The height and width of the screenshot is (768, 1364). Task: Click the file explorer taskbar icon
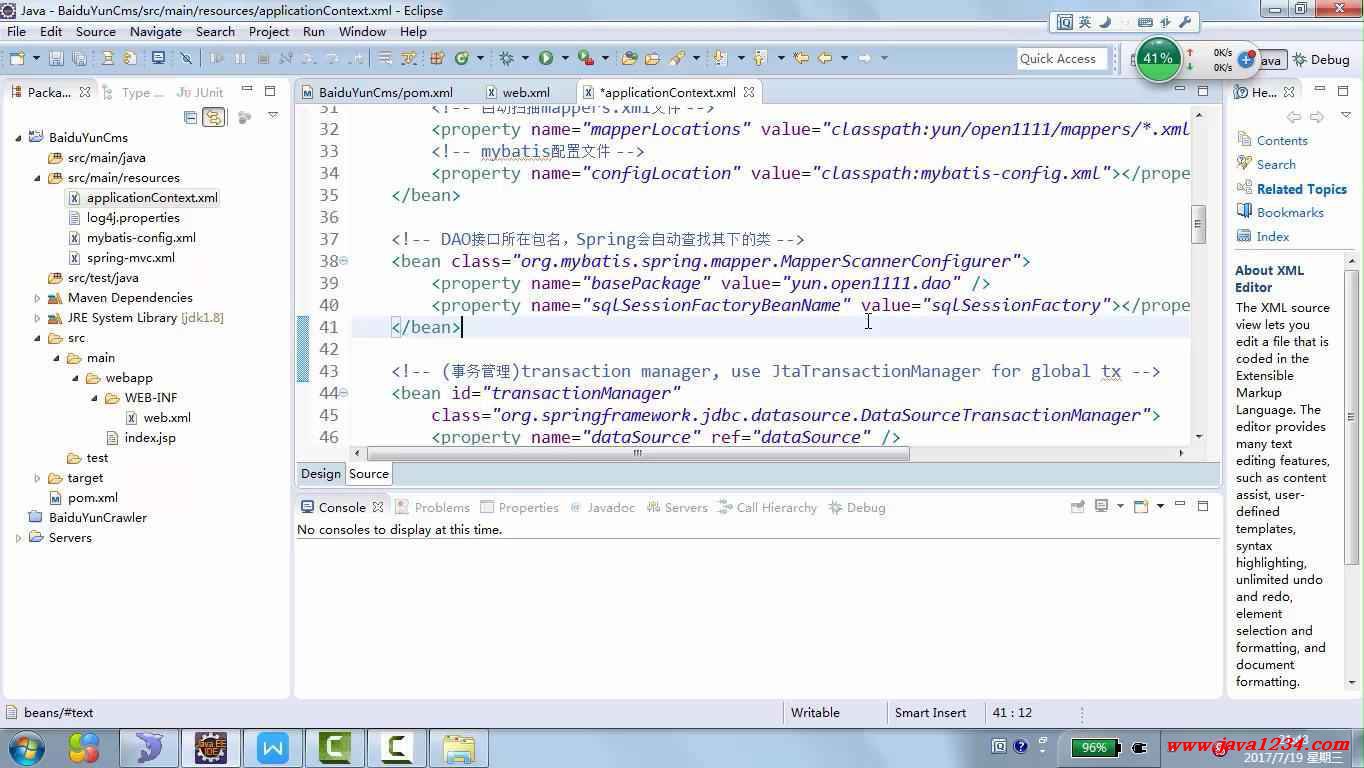[x=459, y=747]
